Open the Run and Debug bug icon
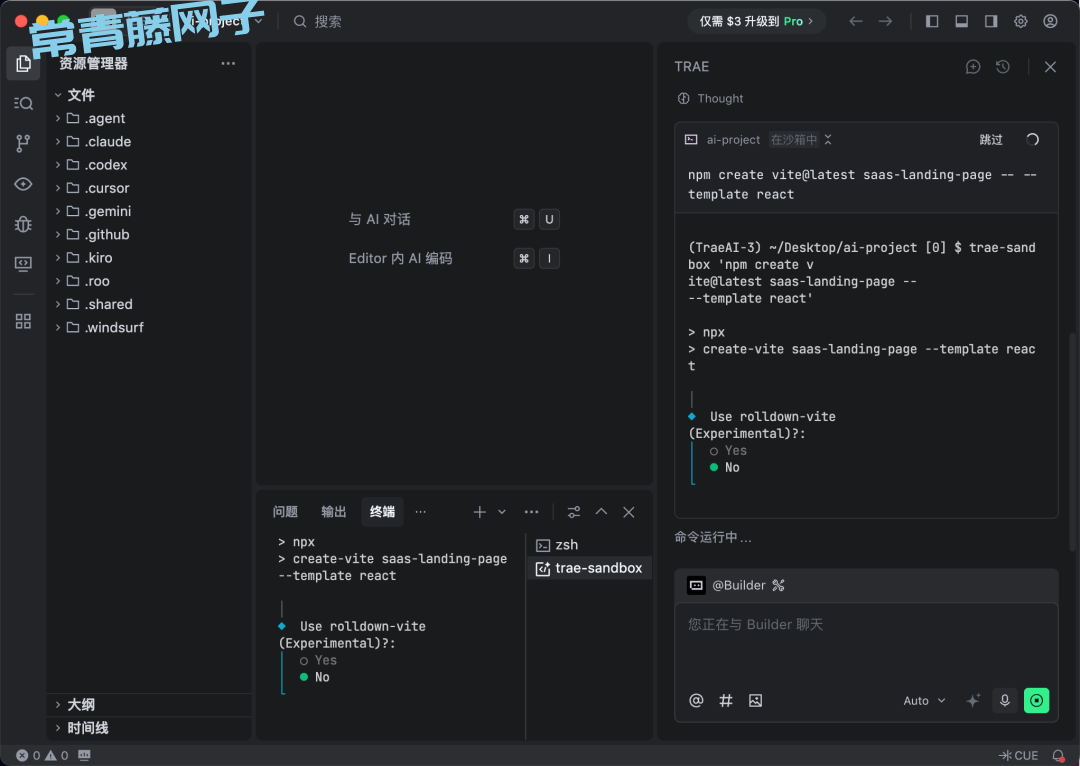1080x766 pixels. [23, 224]
